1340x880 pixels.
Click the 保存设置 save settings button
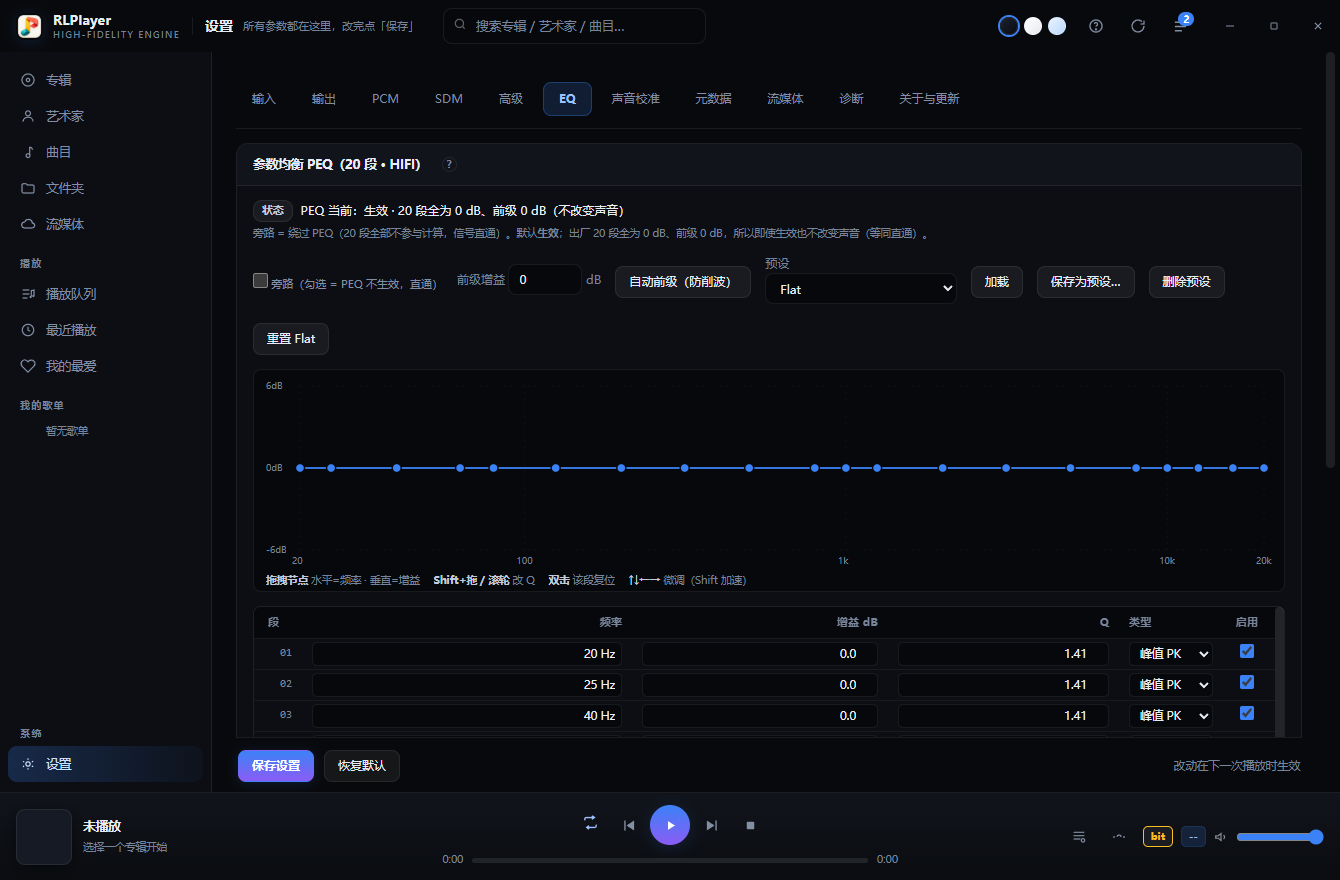tap(276, 766)
